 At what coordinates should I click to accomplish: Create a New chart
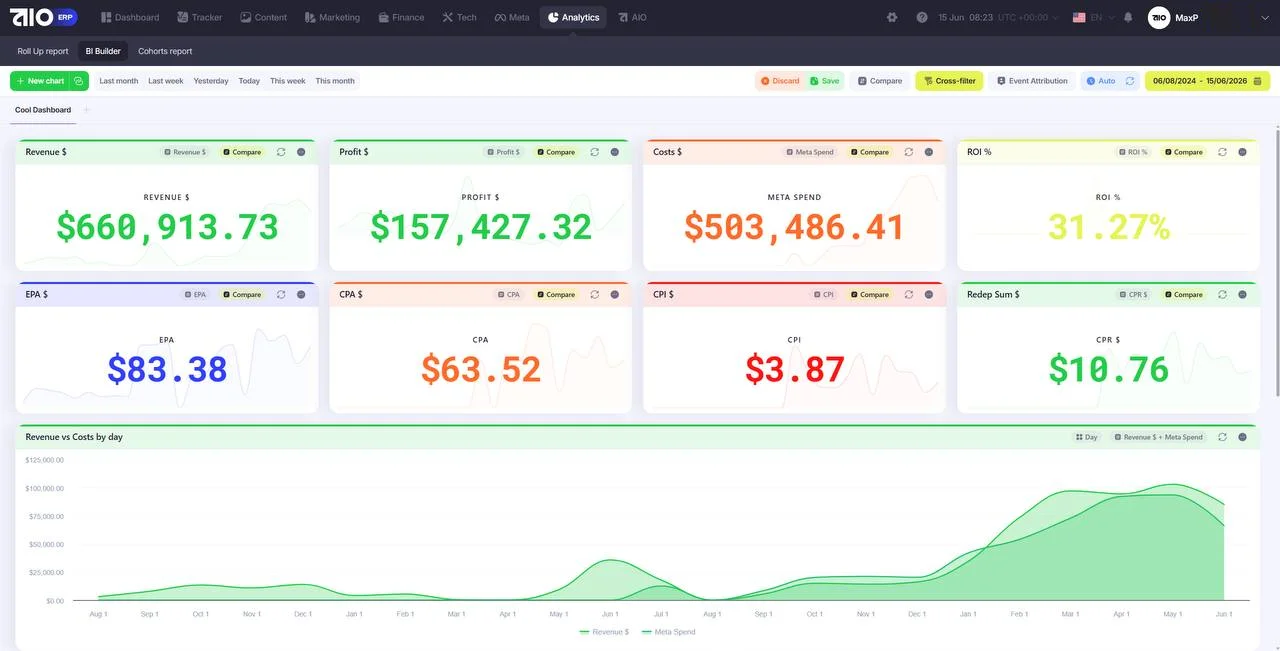click(40, 81)
